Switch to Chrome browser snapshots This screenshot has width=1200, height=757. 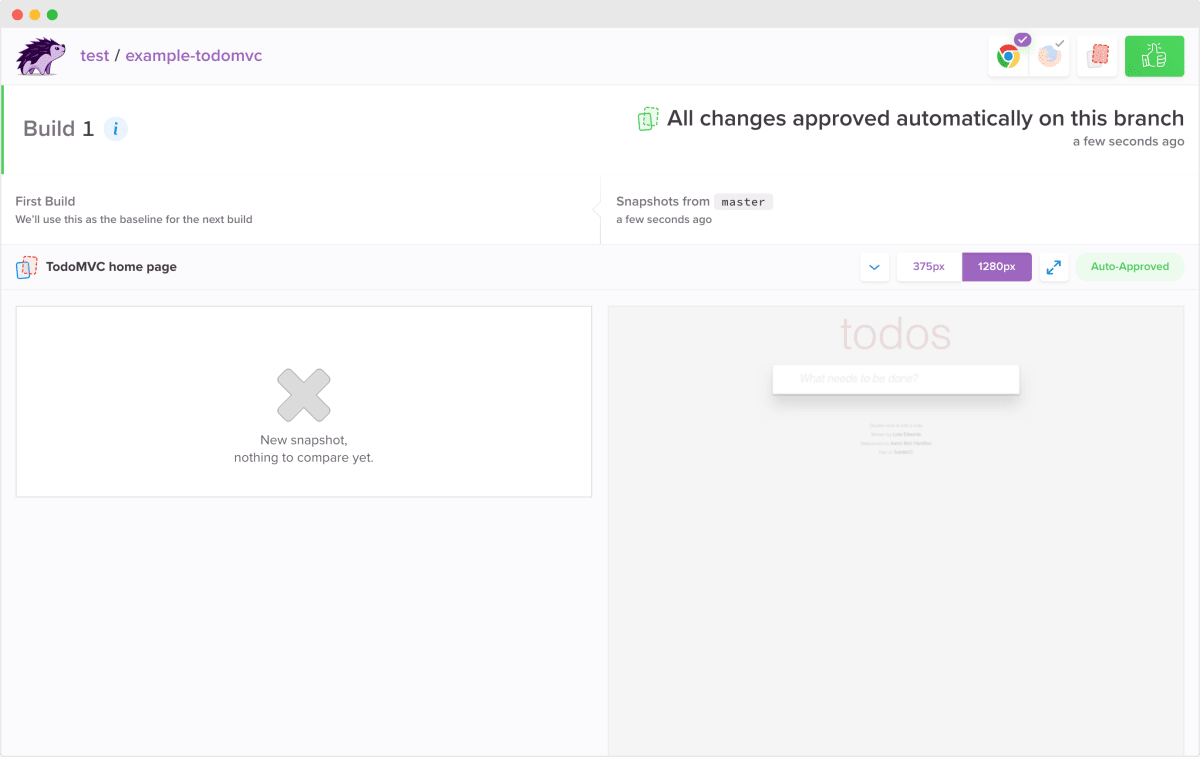pos(1009,56)
